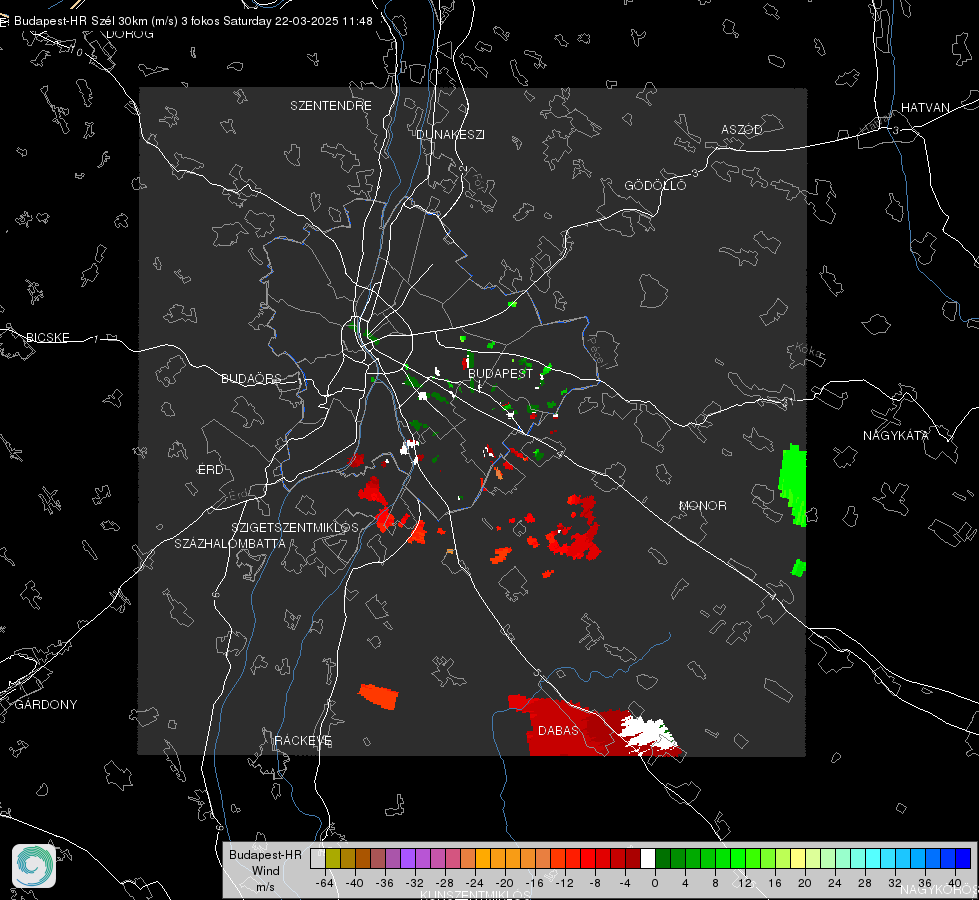979x900 pixels.
Task: Click the -16 legend value
Action: [534, 883]
